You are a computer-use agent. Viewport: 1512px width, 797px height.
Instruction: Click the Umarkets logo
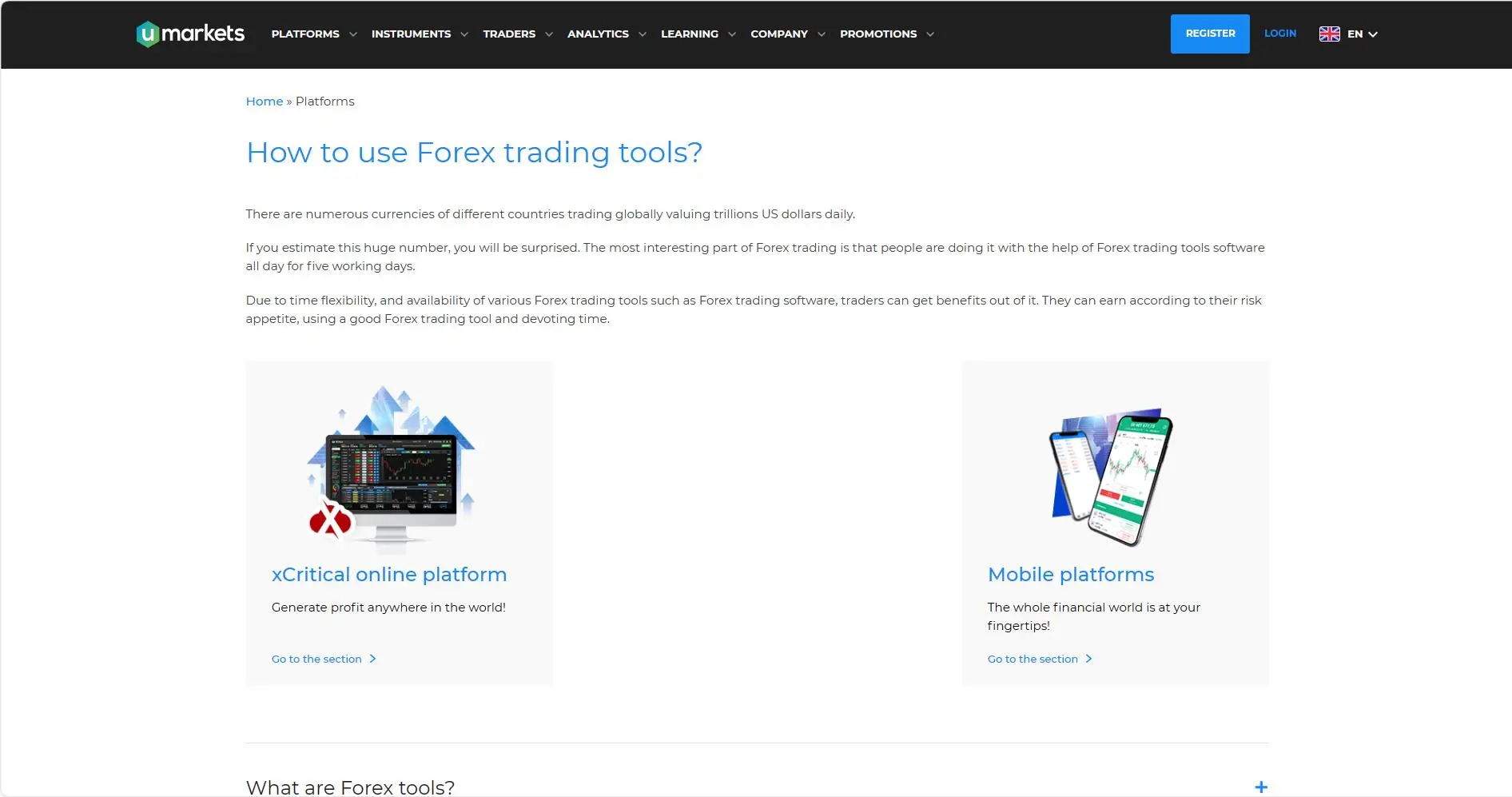[190, 34]
